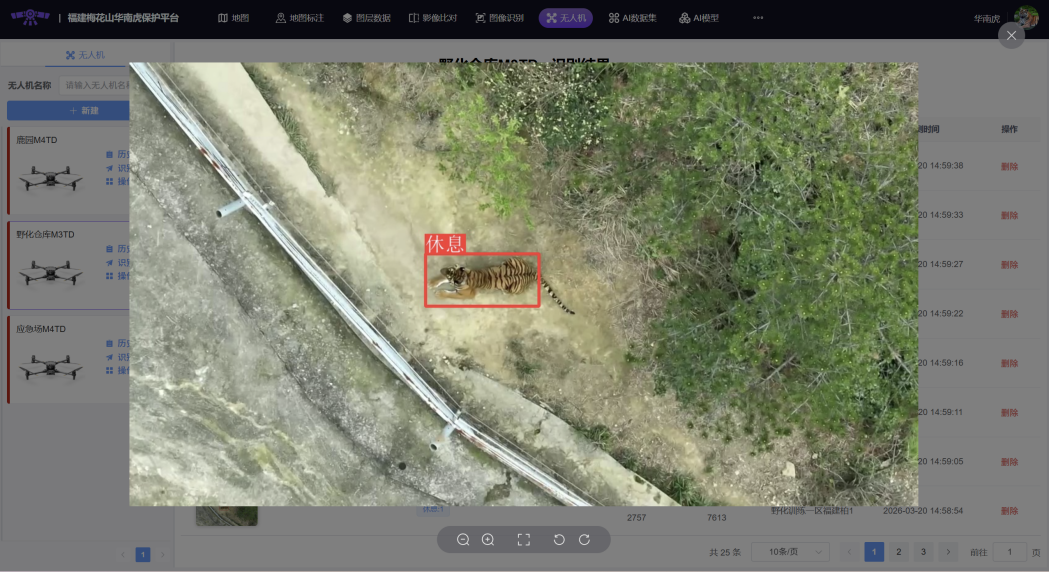Click the 休息 detection label on tiger
This screenshot has height=572, width=1049.
[445, 244]
